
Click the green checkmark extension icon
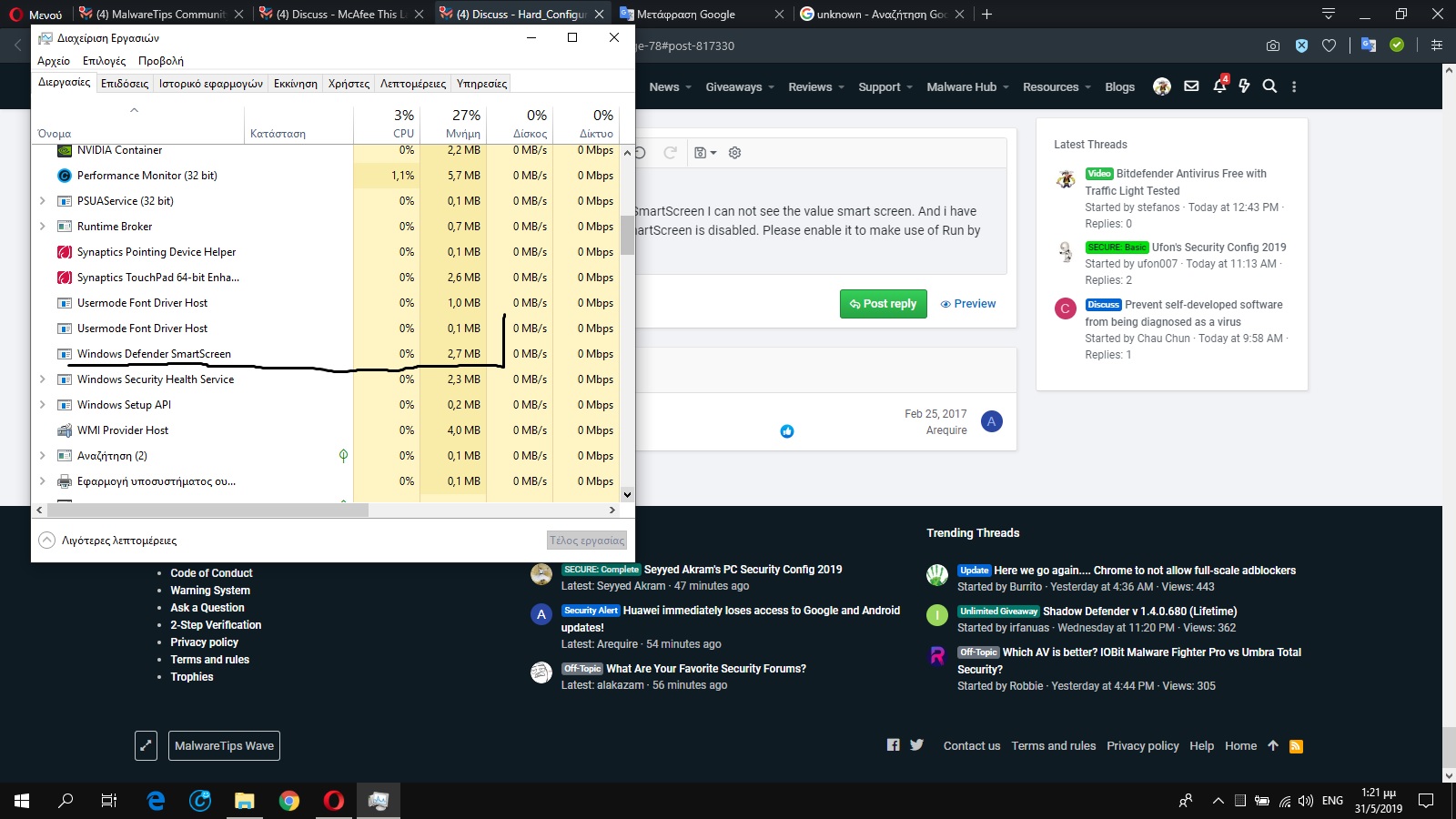1397,45
